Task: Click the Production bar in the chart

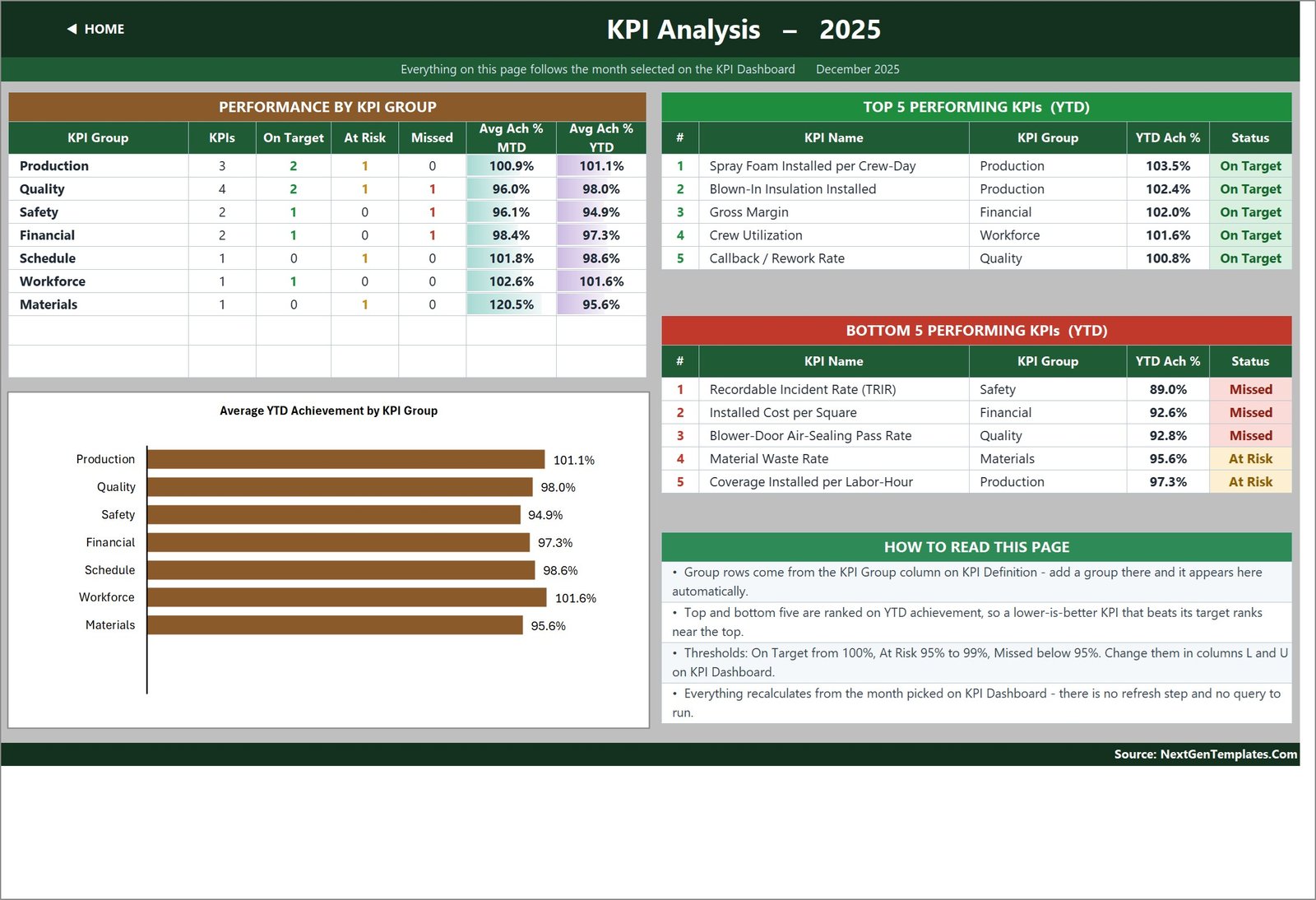Action: [x=345, y=459]
